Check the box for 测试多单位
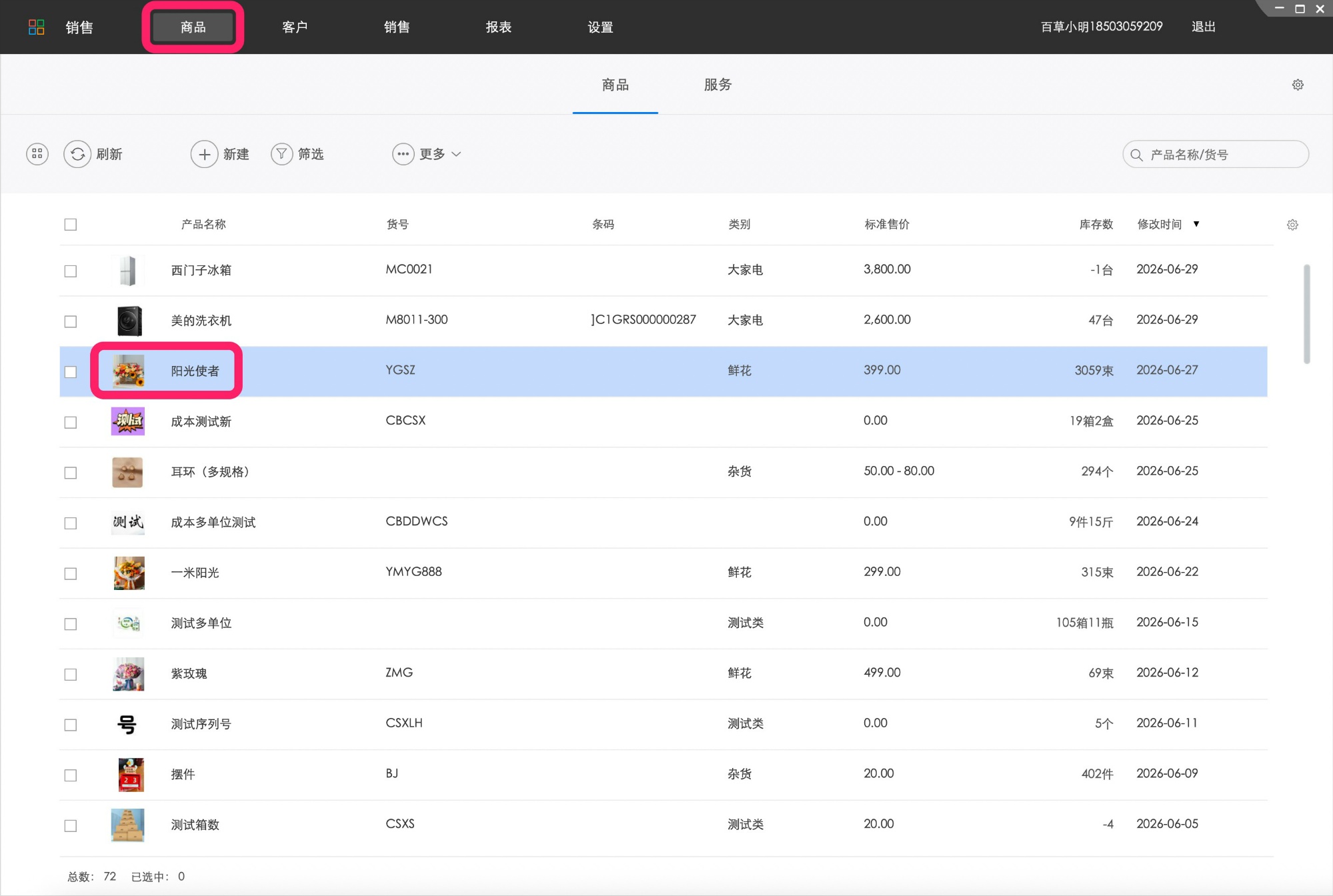The image size is (1333, 896). click(71, 624)
